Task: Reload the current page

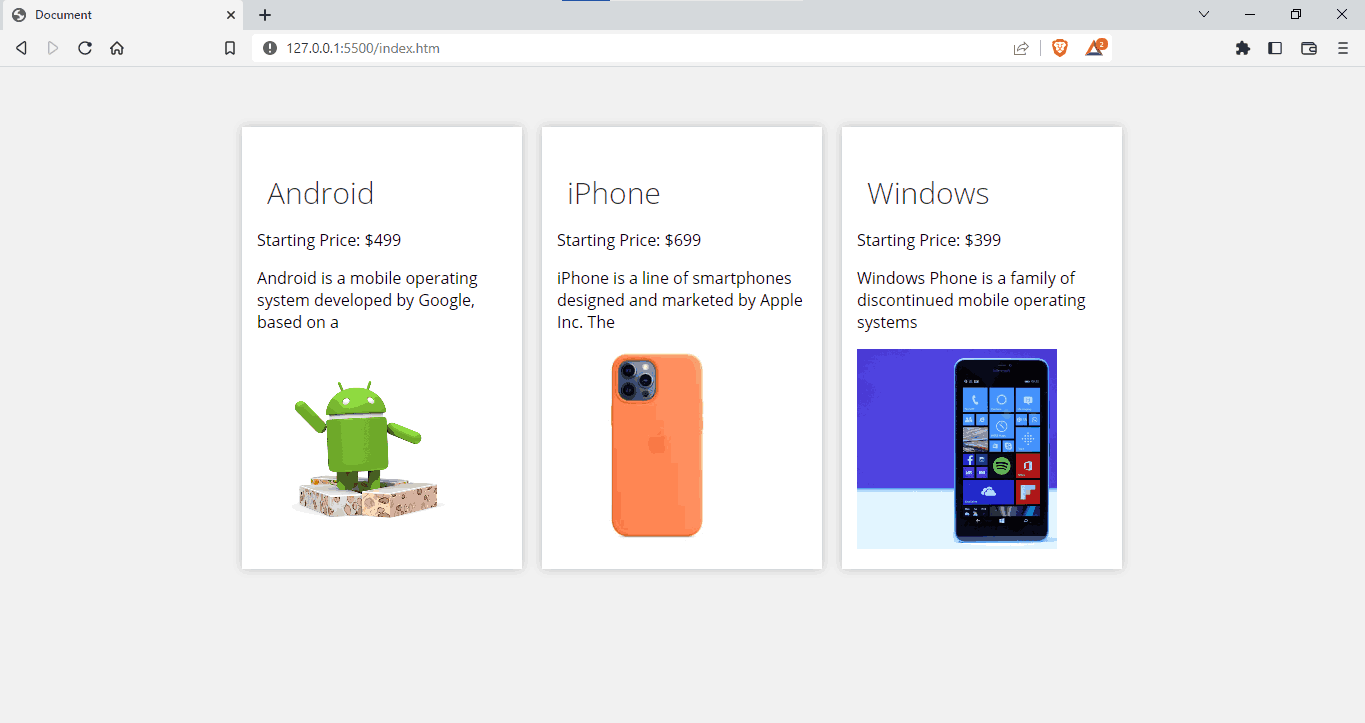Action: [x=85, y=47]
